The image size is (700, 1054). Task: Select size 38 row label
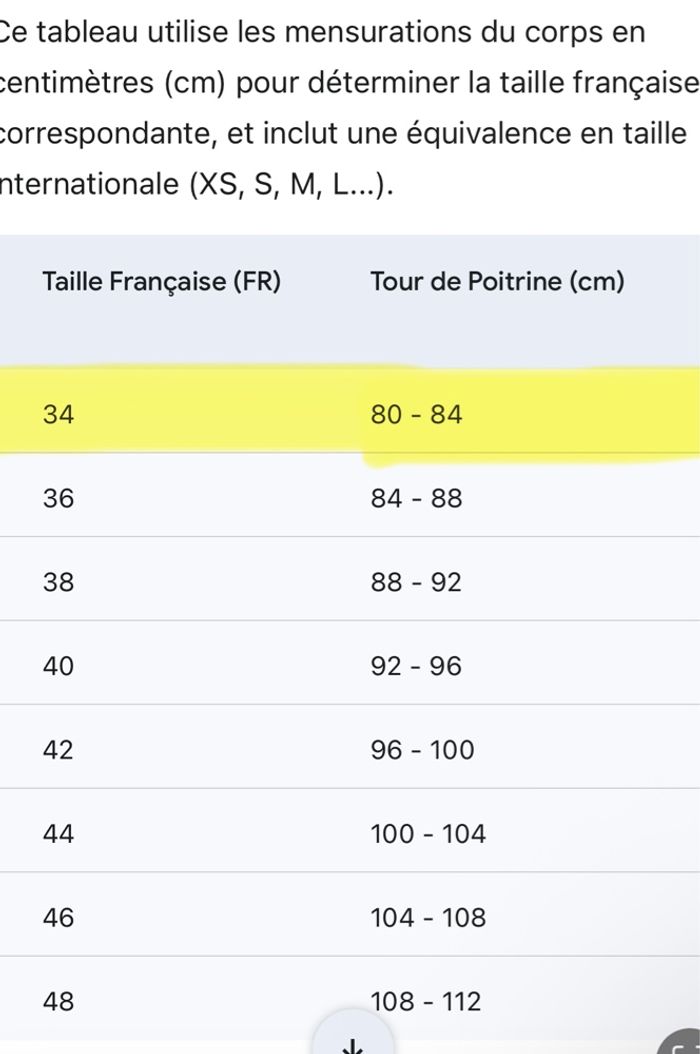58,582
